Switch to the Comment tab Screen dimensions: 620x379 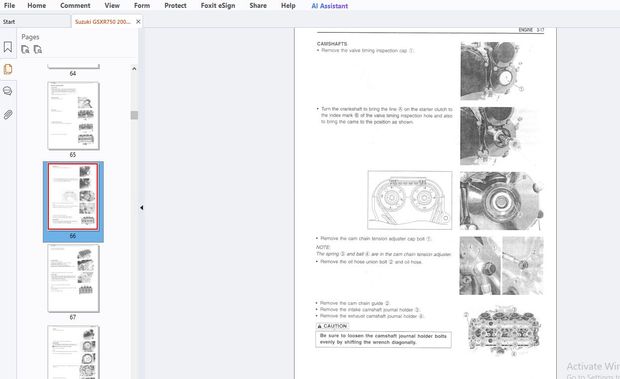click(75, 6)
